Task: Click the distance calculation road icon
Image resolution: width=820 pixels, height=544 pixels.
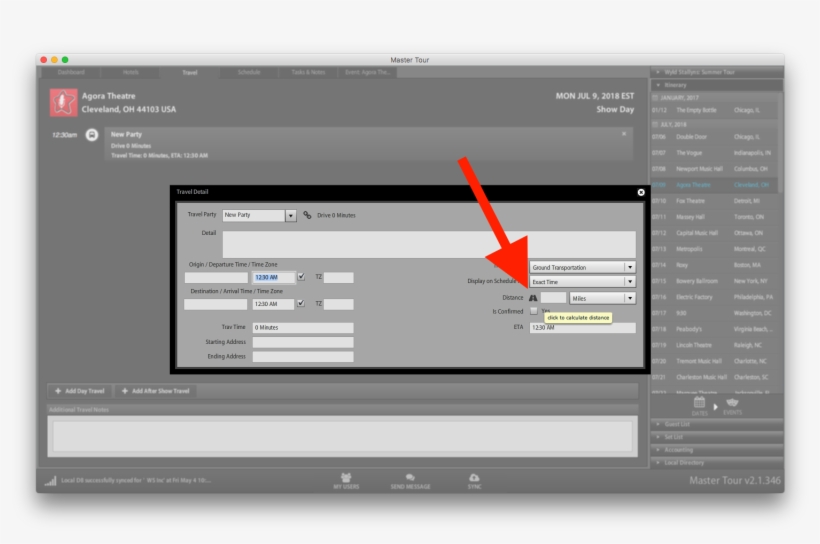Action: coord(533,298)
